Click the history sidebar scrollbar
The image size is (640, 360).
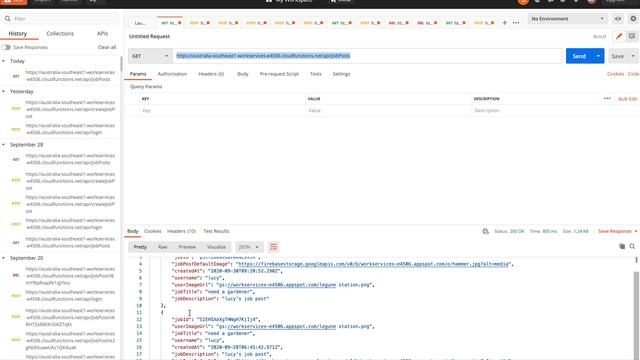click(121, 64)
